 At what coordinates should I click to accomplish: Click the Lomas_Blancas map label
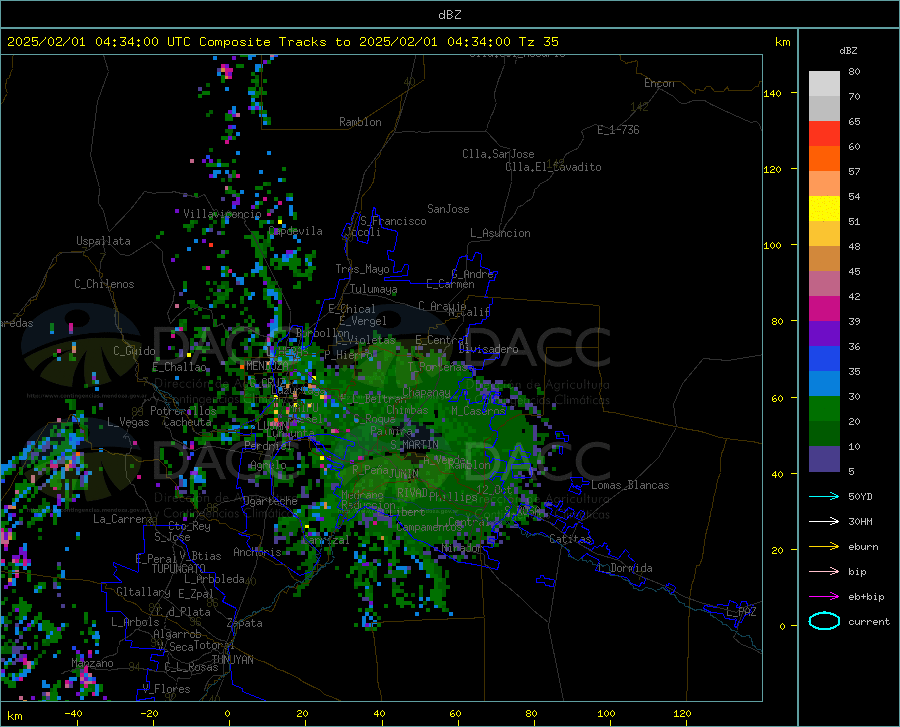[630, 485]
